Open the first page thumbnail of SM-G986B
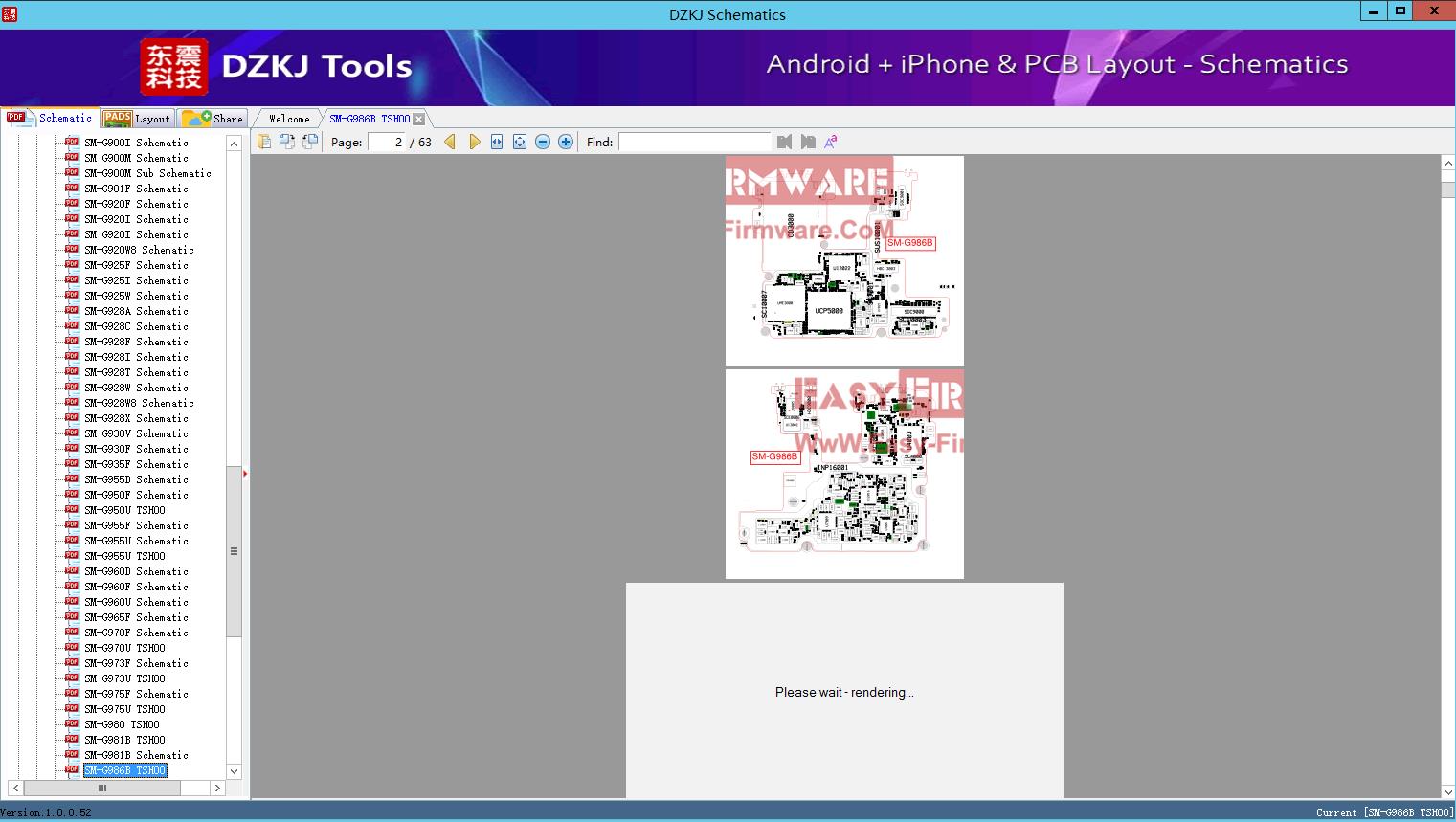The width and height of the screenshot is (1456, 822). 844,260
